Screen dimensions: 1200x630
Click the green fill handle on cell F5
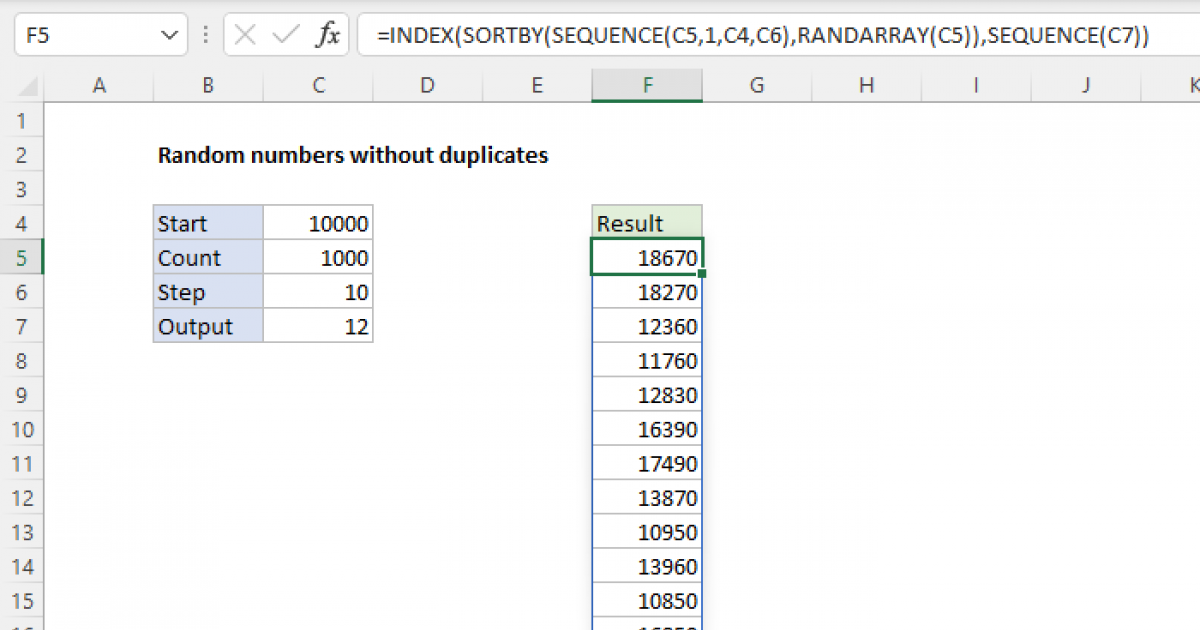pyautogui.click(x=701, y=273)
